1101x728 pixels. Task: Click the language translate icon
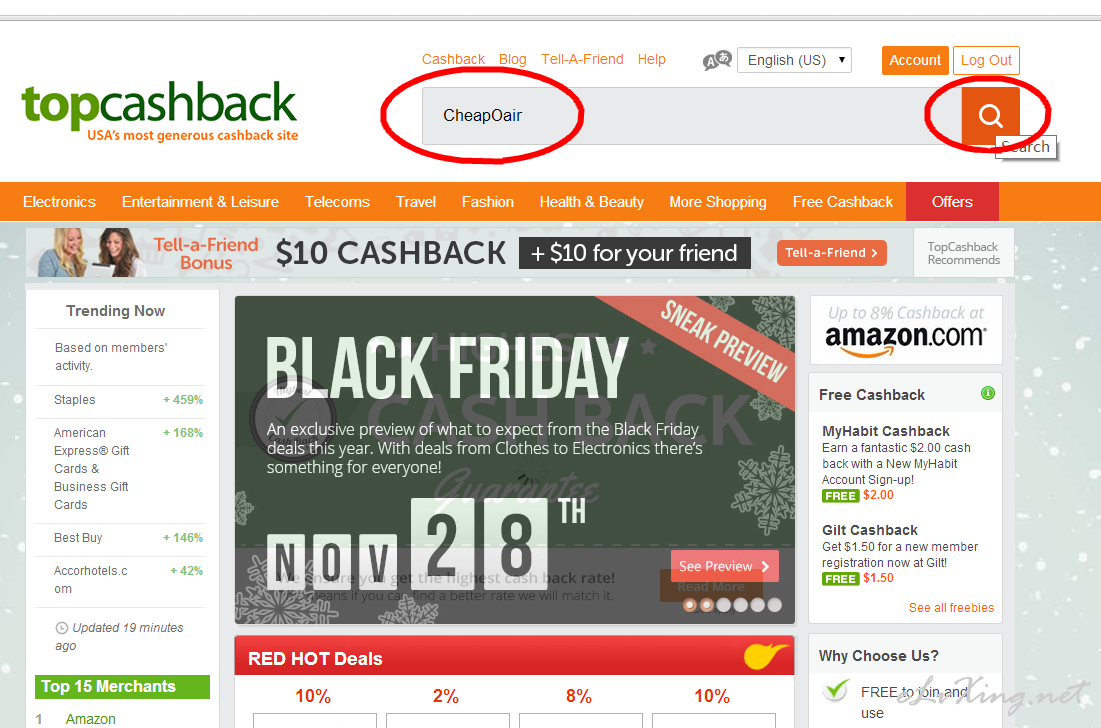pos(718,60)
